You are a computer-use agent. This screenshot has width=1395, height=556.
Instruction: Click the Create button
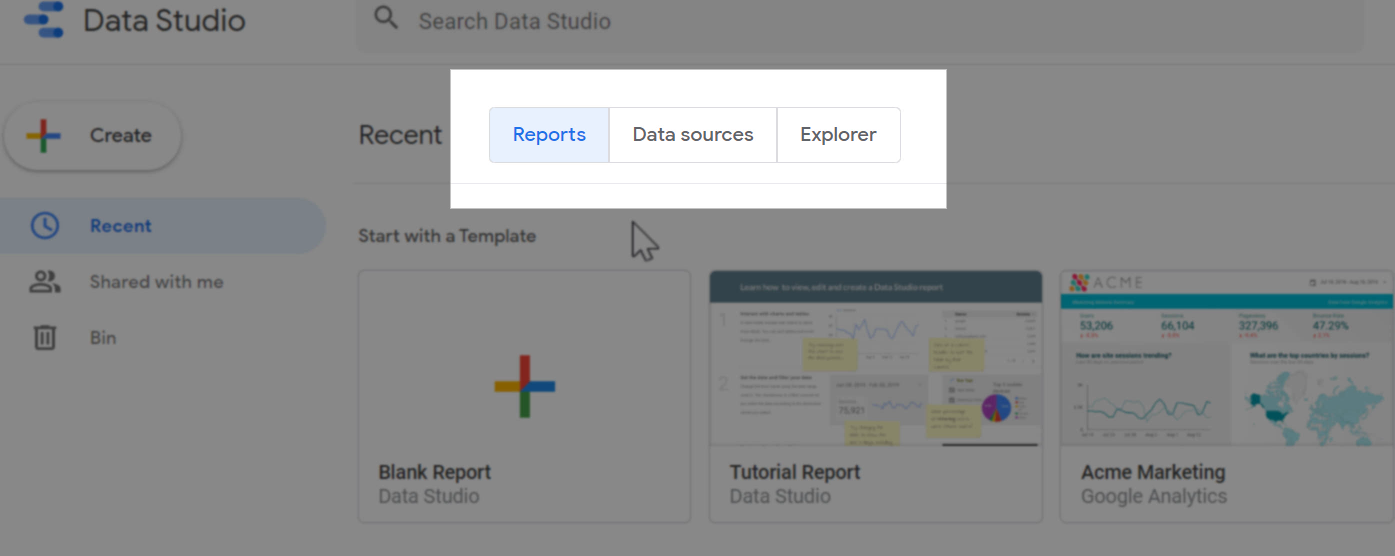93,135
